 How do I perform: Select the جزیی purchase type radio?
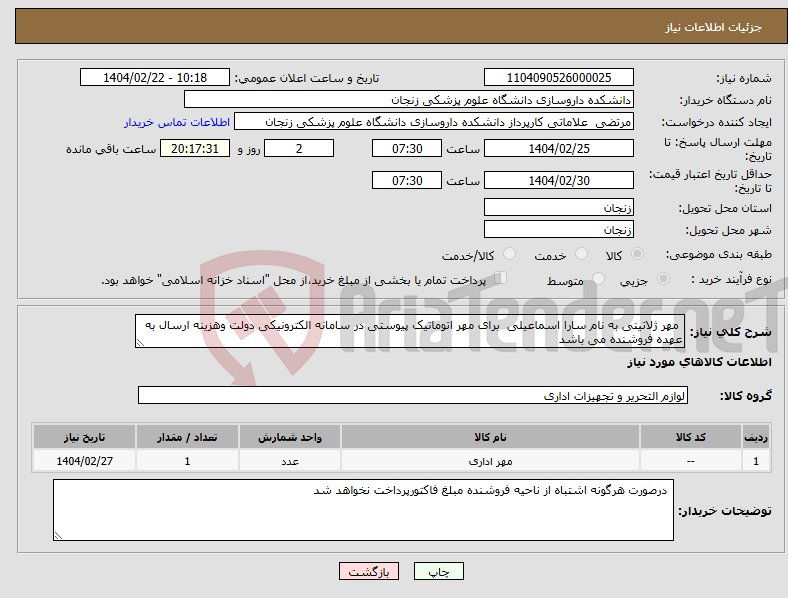(x=663, y=278)
